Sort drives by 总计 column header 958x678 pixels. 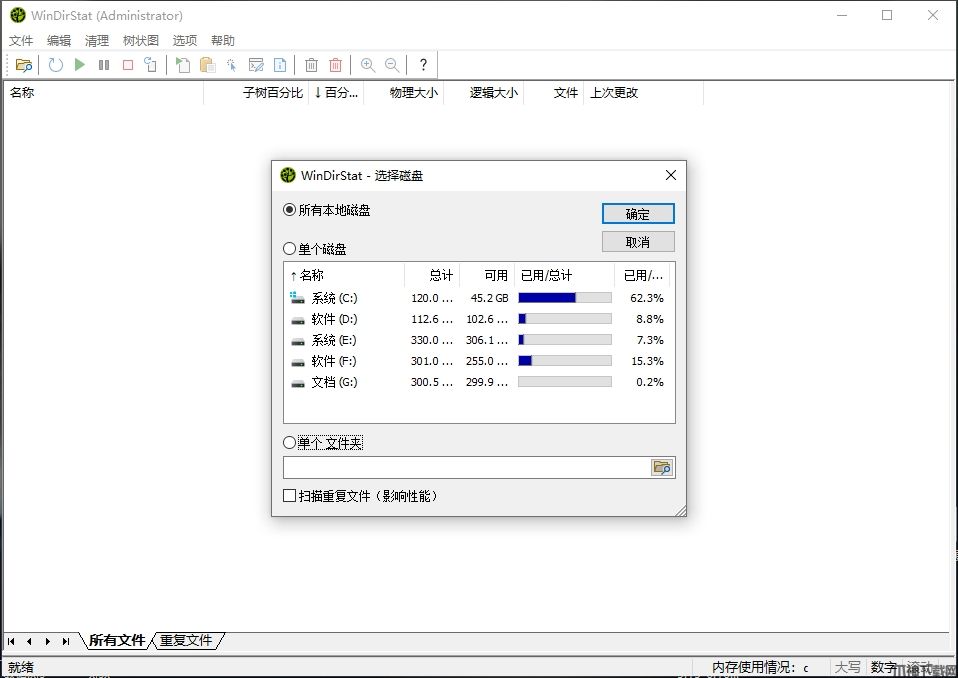[432, 275]
